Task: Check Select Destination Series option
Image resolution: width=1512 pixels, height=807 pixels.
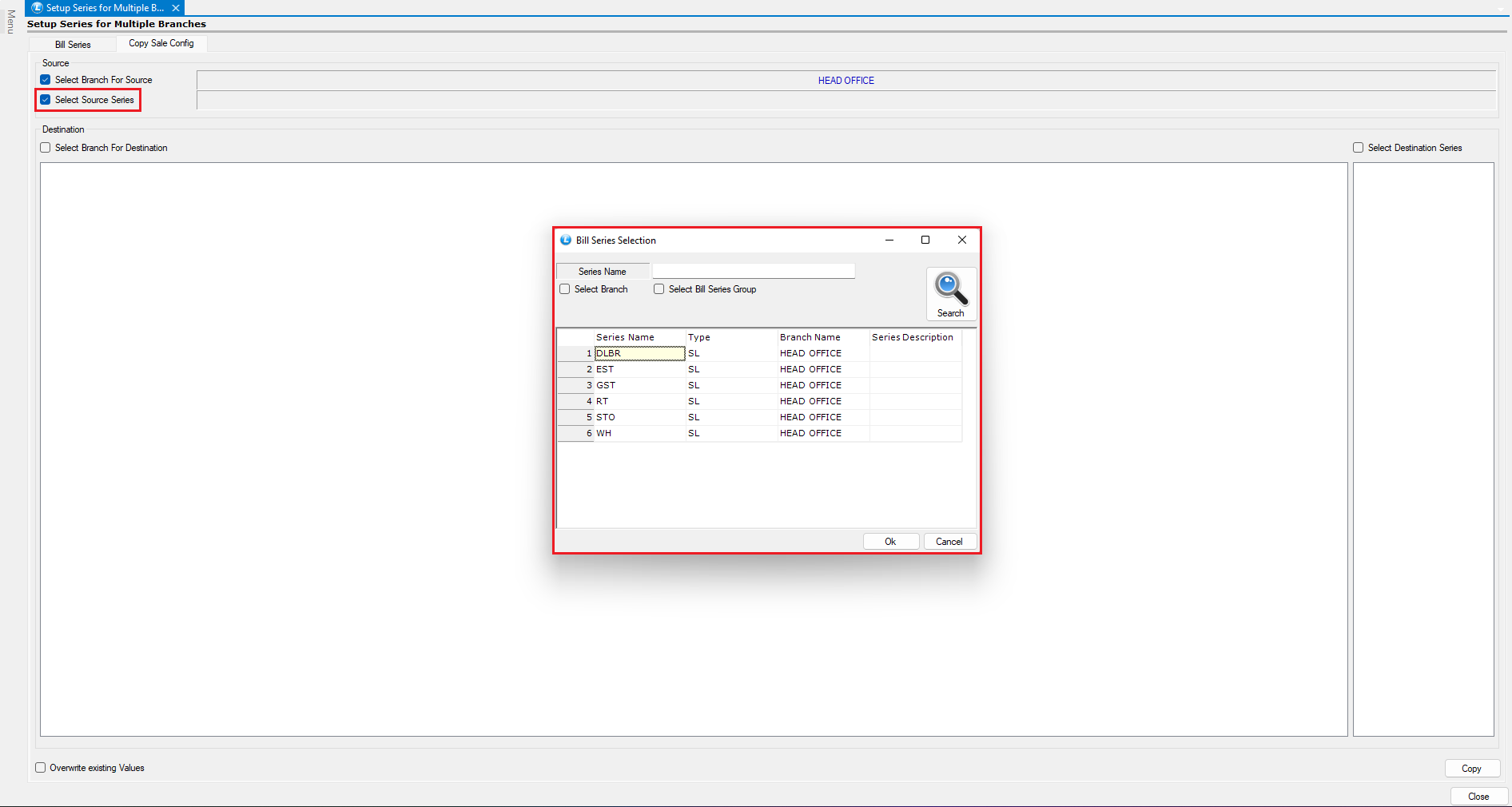Action: coord(1358,148)
